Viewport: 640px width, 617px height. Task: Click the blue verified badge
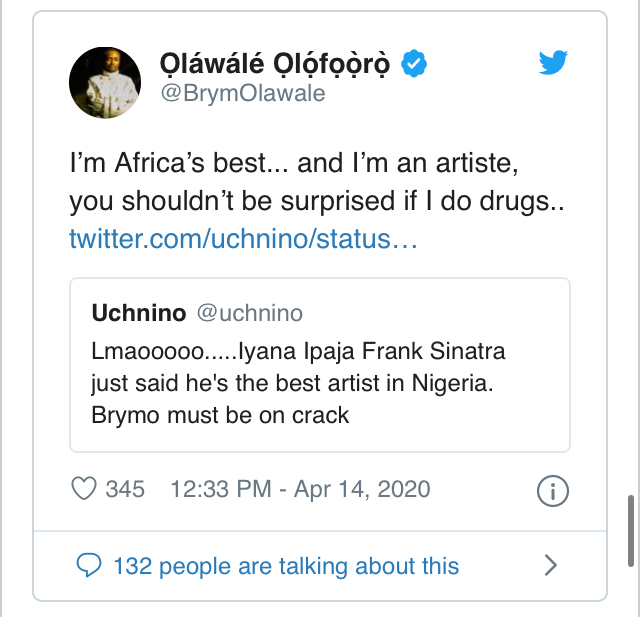(415, 63)
